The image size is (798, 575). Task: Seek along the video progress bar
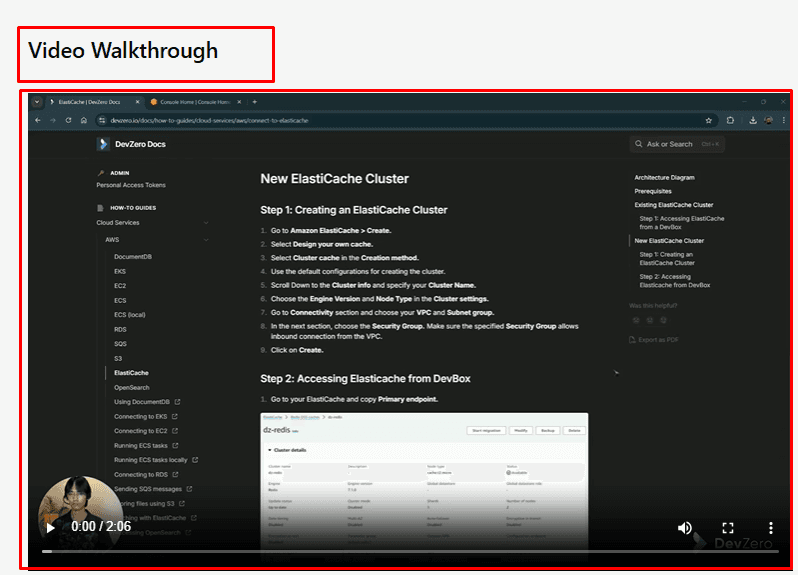pos(410,551)
